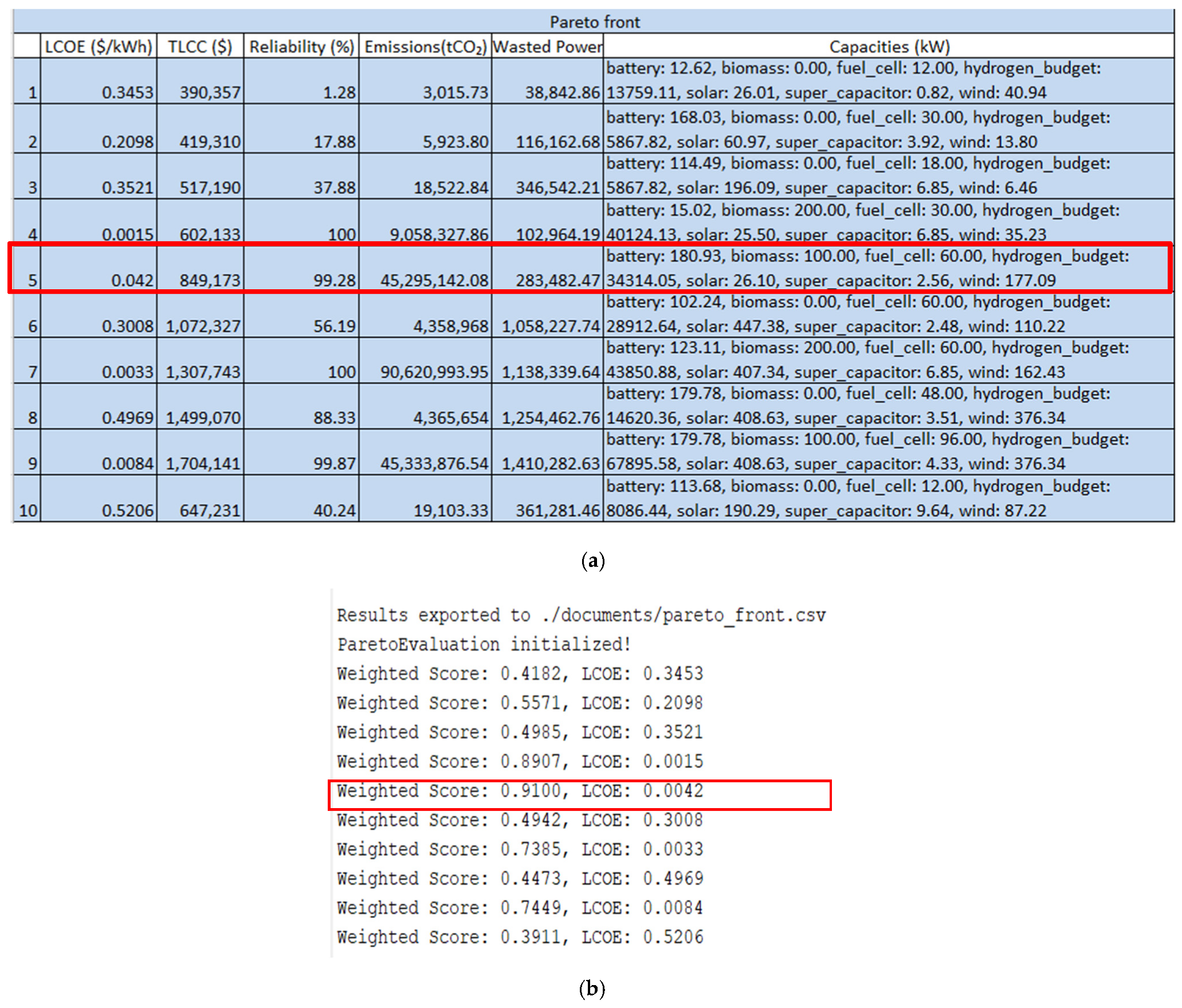Viewport: 1182px width, 1008px height.
Task: Select TLCC cell showing 390,357
Action: [200, 81]
